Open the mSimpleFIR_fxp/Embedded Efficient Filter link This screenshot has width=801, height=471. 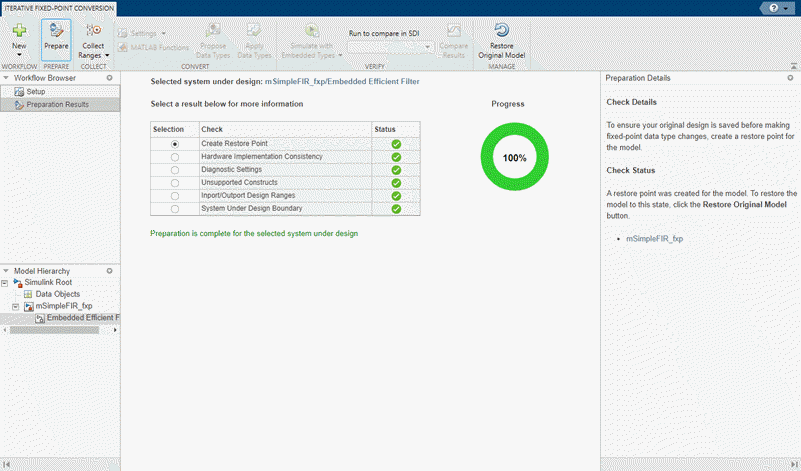342,81
